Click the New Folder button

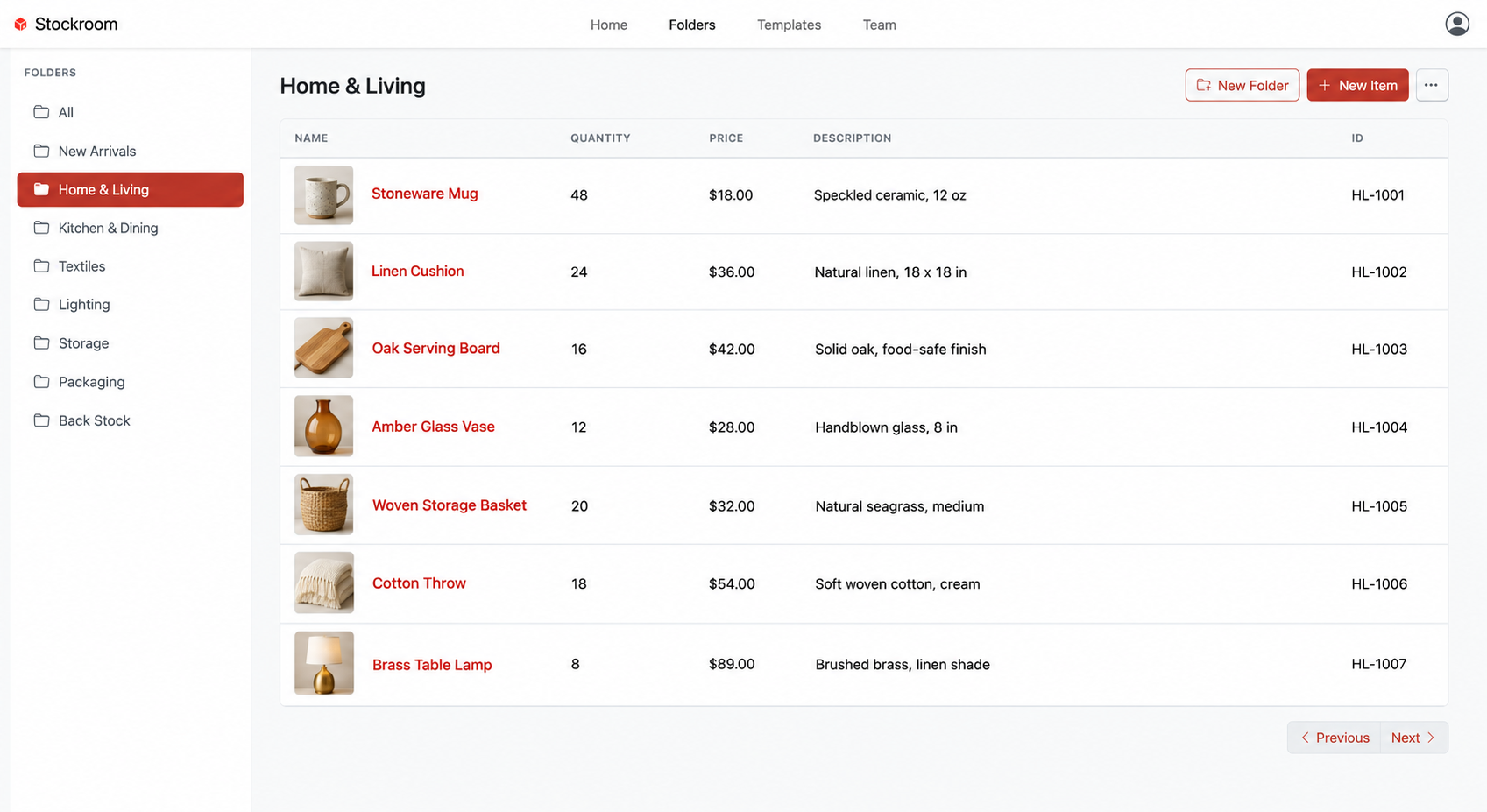coord(1243,85)
